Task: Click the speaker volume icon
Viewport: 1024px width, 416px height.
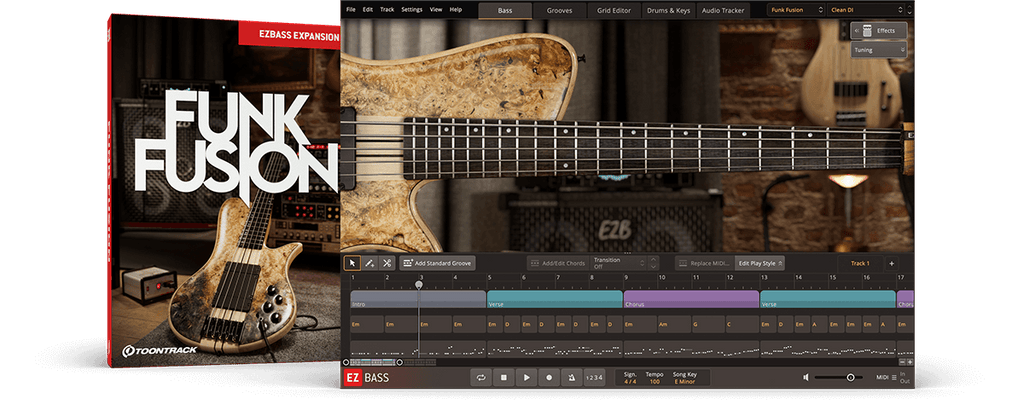Action: [x=807, y=377]
